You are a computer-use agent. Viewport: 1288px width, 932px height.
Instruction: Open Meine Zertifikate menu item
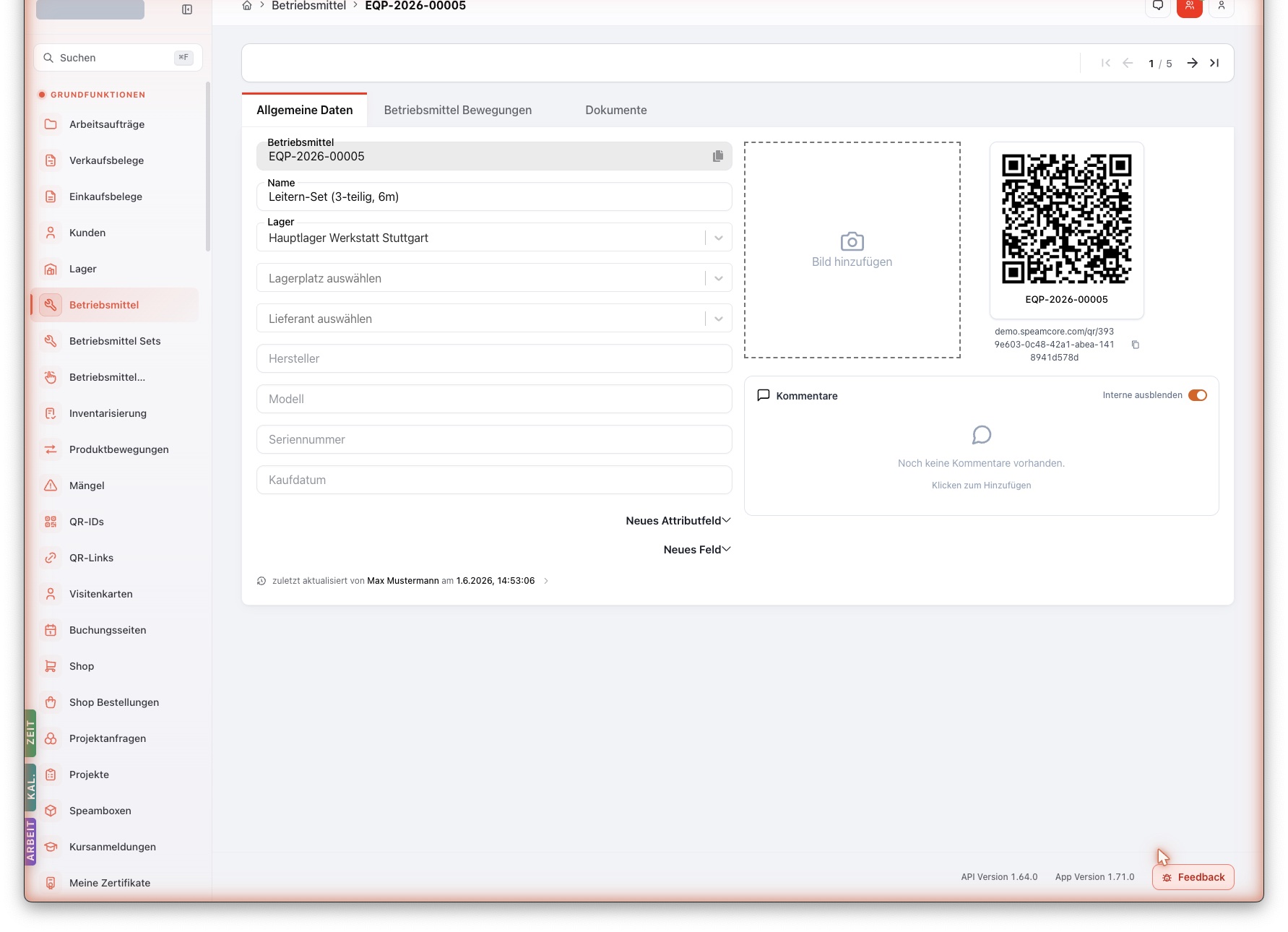click(114, 883)
